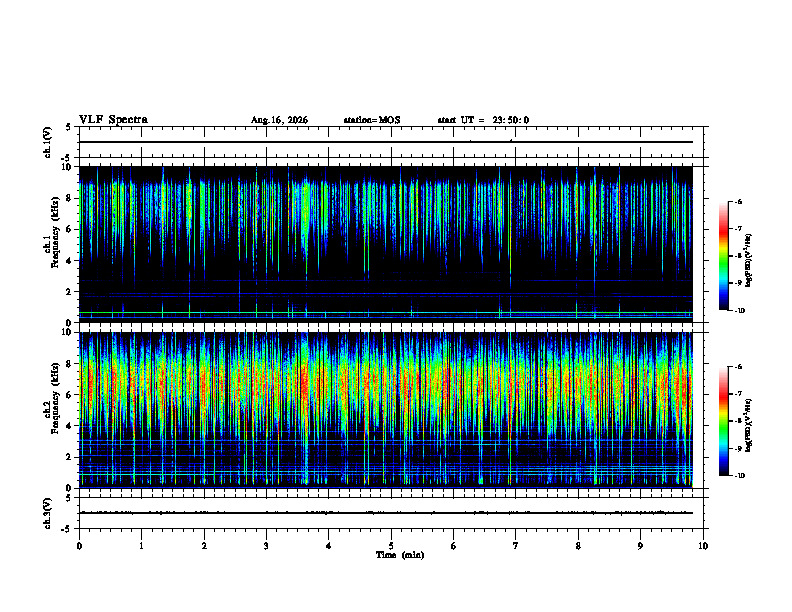Click the "1" minute tick label

(x=141, y=546)
